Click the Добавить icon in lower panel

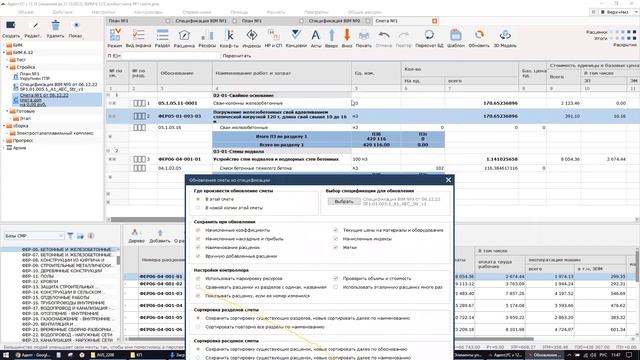[x=160, y=232]
